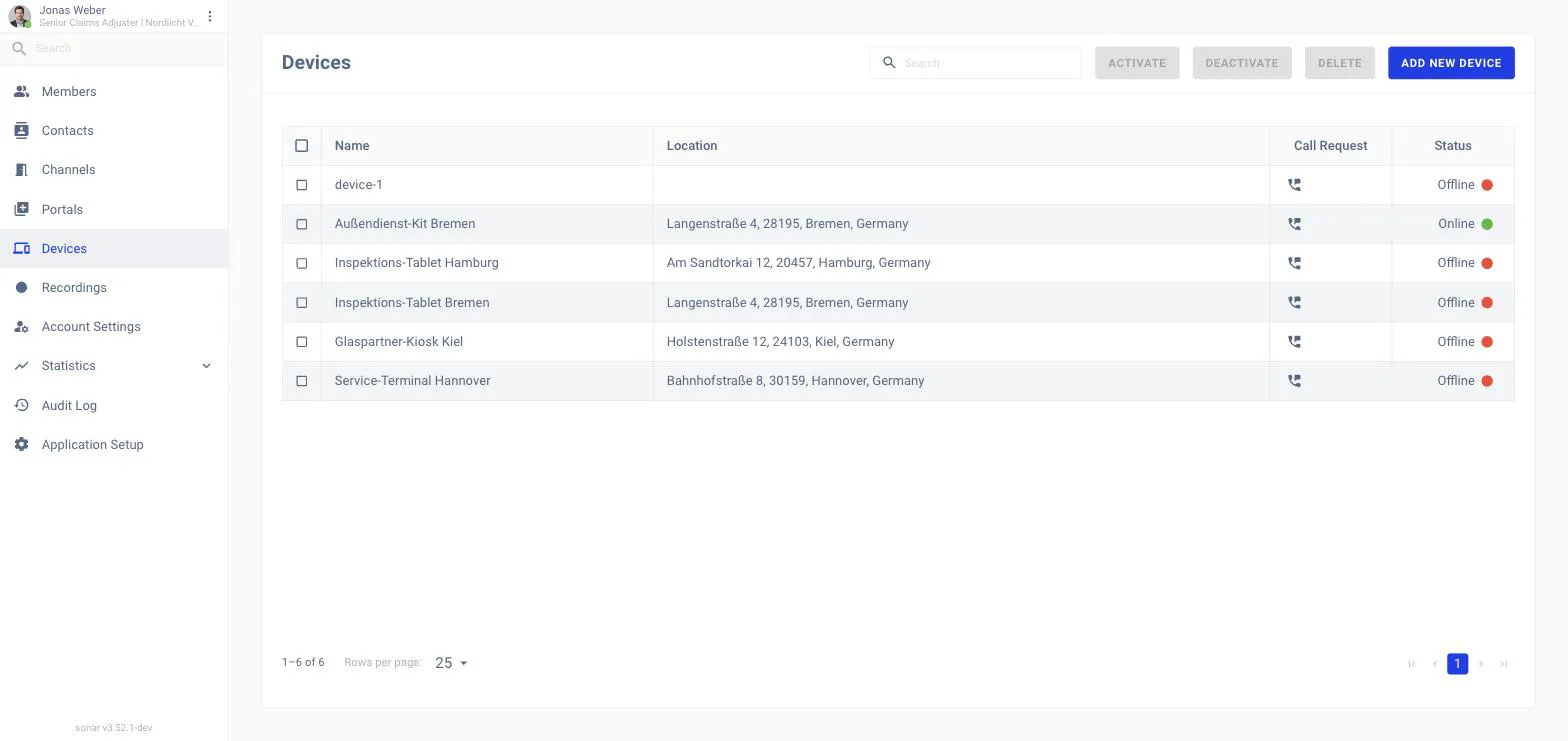
Task: Click the sidebar search field
Action: point(114,48)
